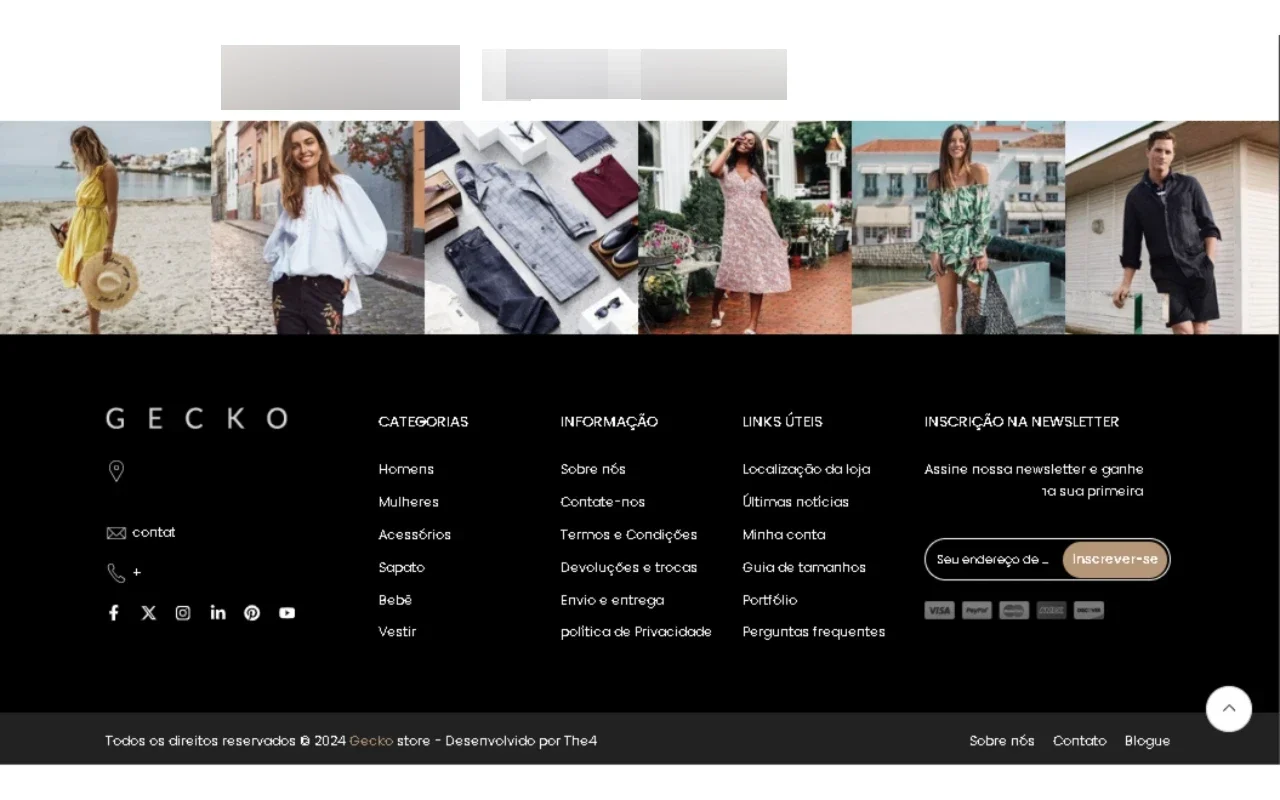Screen dimensions: 1280x800
Task: Click the Mastercard payment icon
Action: click(1014, 610)
